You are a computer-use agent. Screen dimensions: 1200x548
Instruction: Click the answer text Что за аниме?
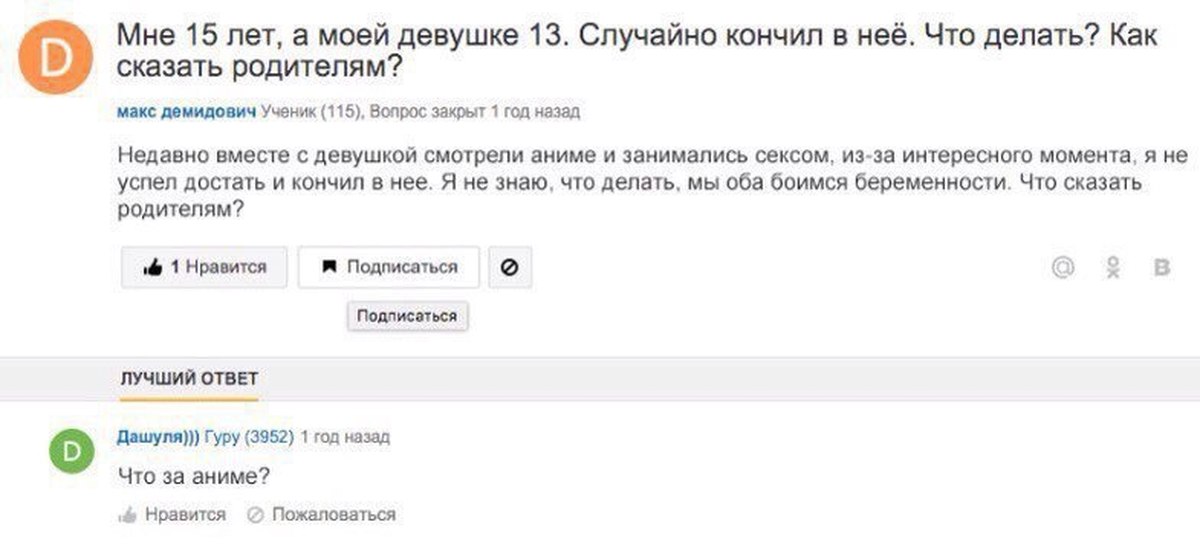[x=194, y=477]
